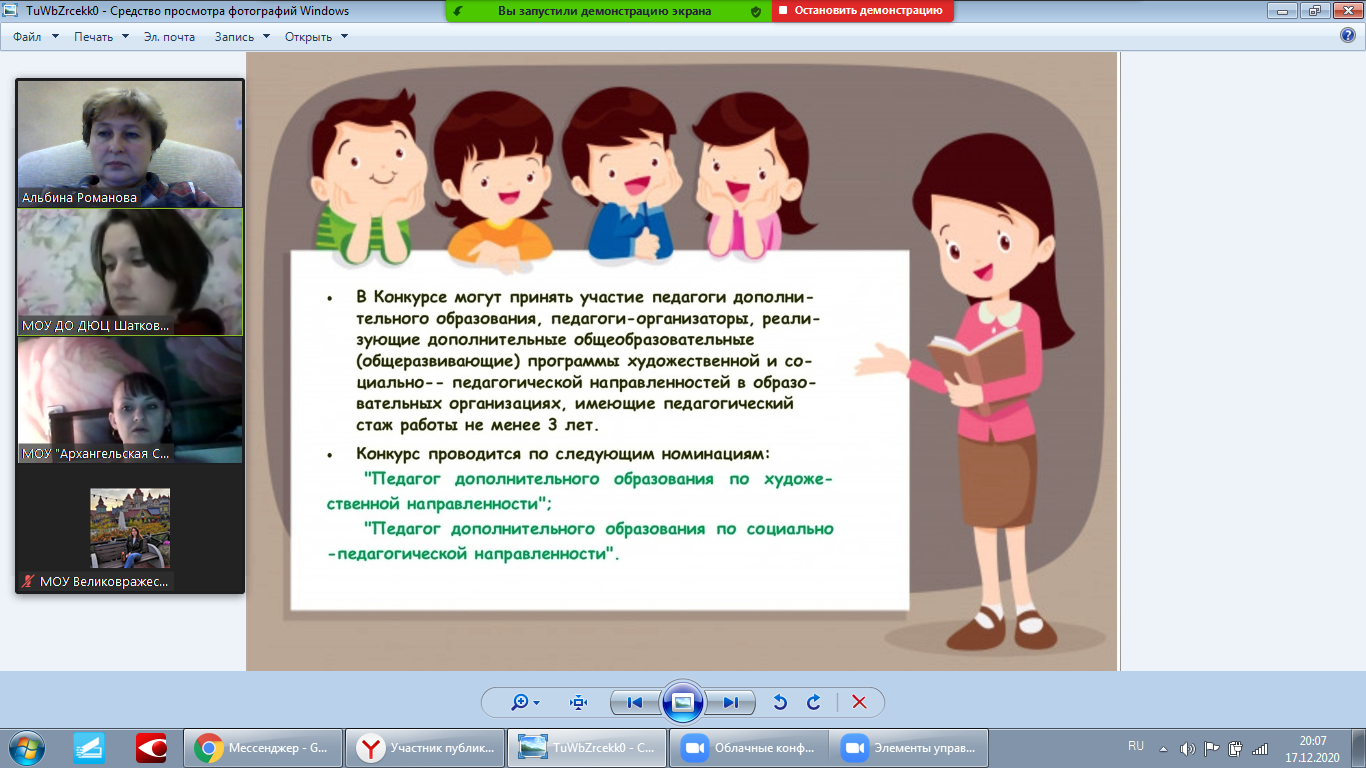
Task: Fit the picture to actual size
Action: pos(578,702)
